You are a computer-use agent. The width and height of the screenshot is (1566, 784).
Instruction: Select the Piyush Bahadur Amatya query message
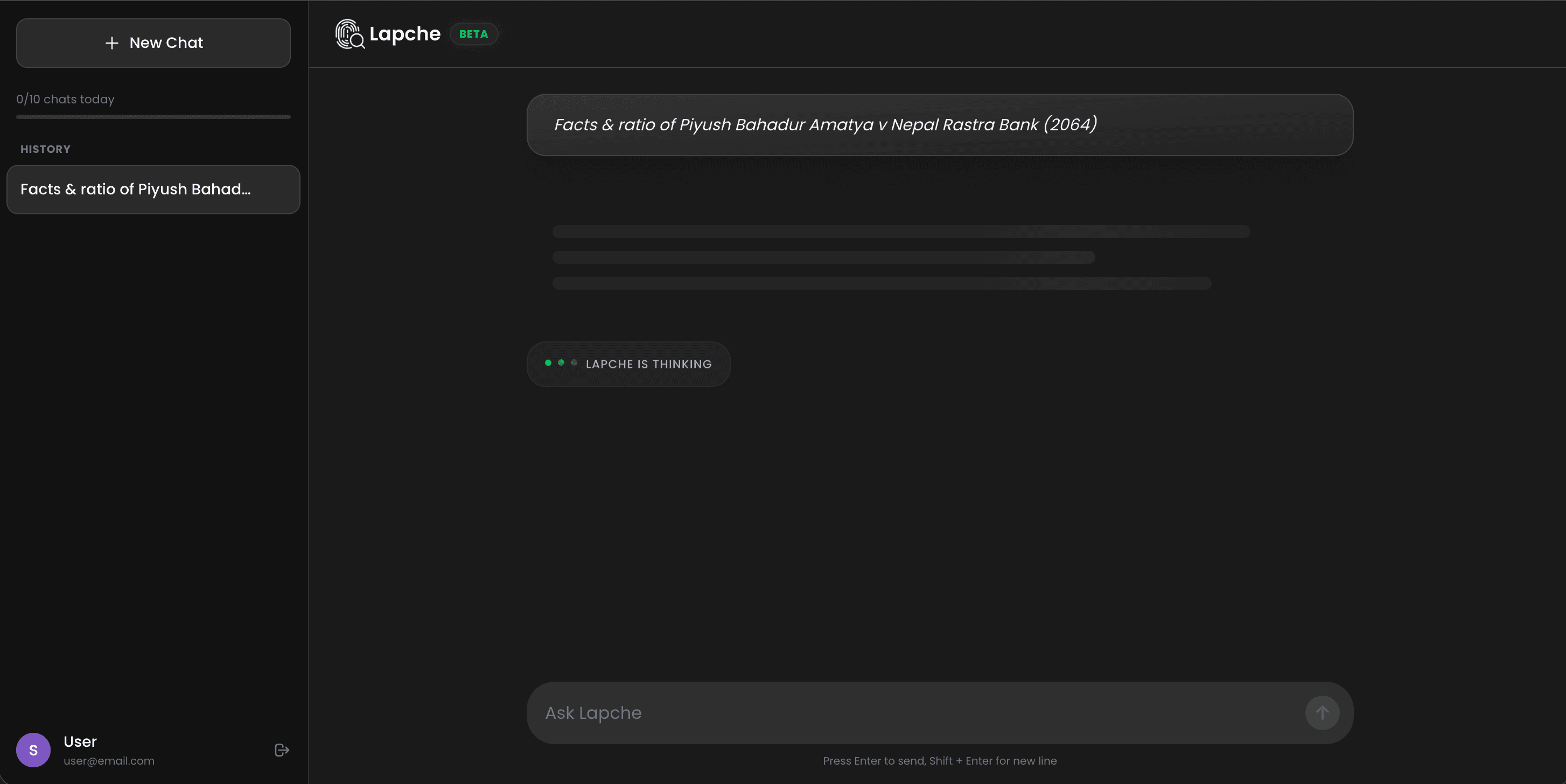(x=940, y=124)
